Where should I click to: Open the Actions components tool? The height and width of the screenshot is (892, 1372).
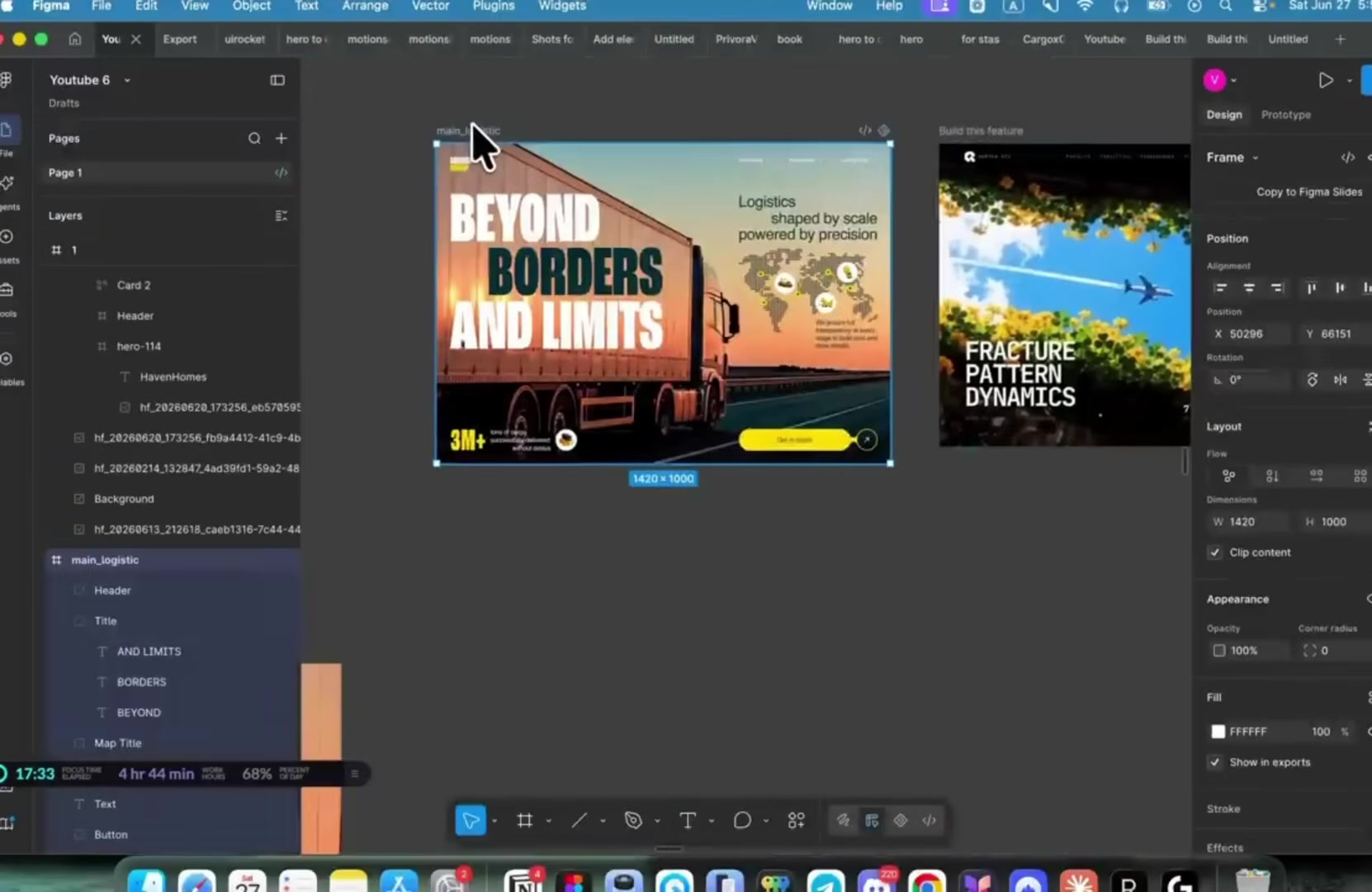796,820
